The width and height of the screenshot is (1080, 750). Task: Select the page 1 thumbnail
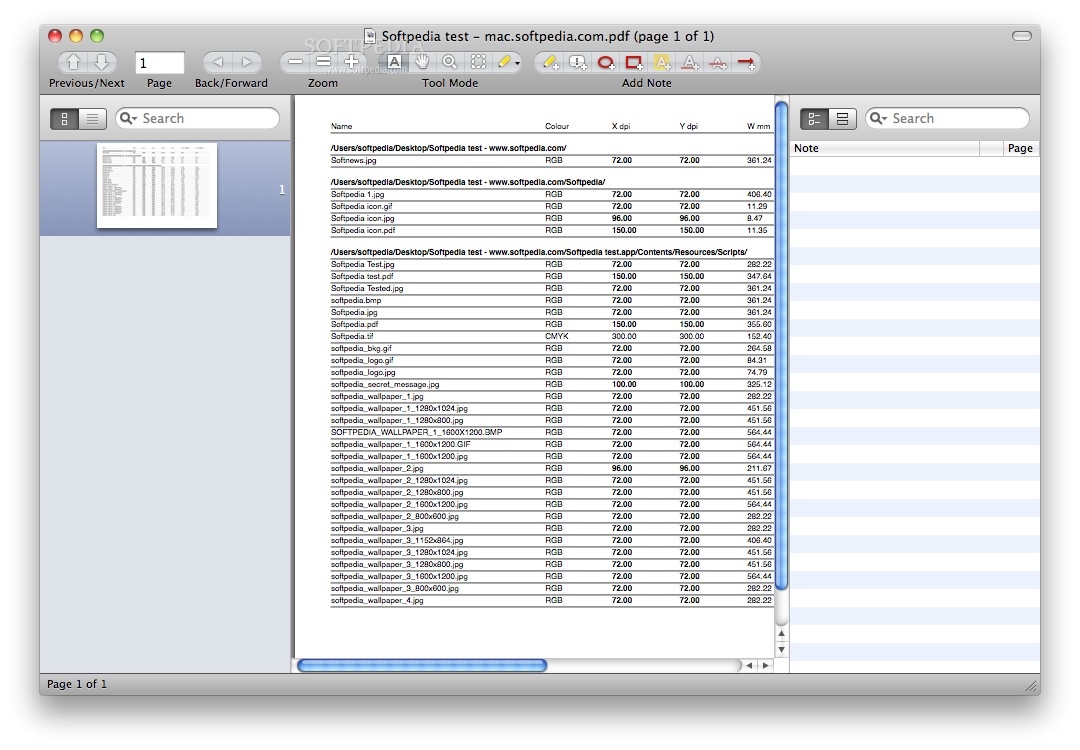[157, 185]
